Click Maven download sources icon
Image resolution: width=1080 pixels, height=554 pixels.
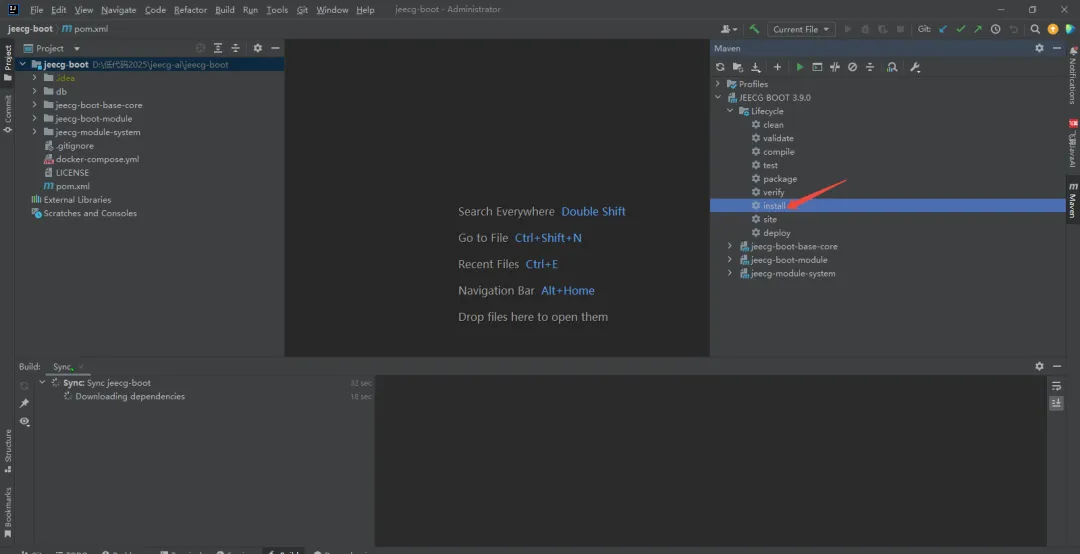point(756,67)
